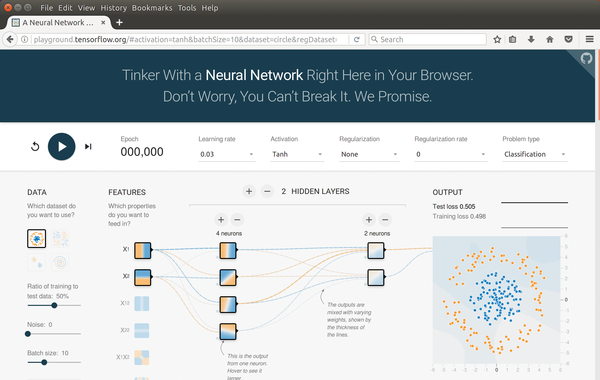The width and height of the screenshot is (600, 380).
Task: Open the Regularization dropdown showing None
Action: (x=369, y=154)
